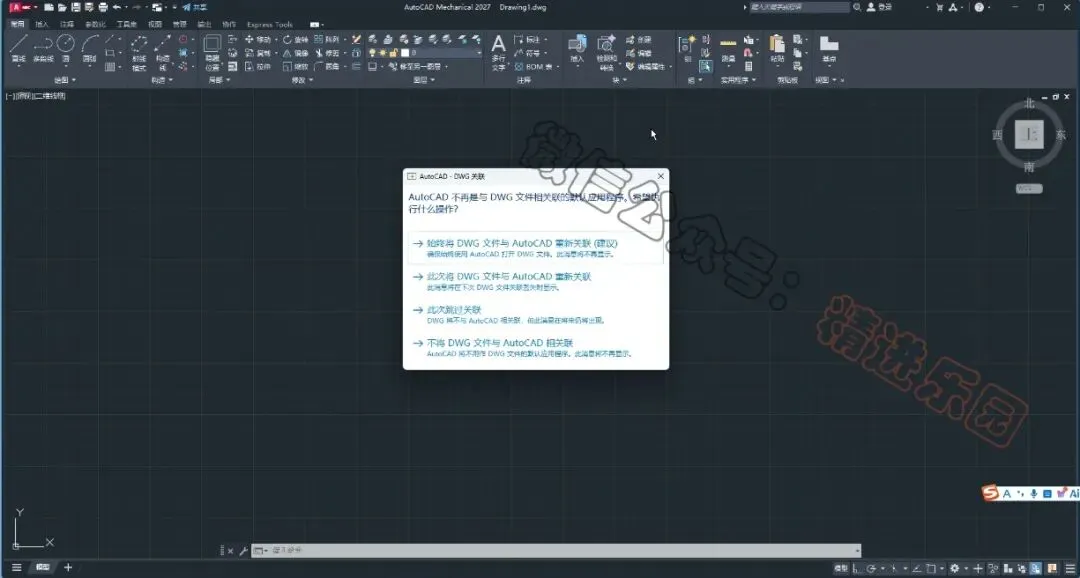Click the Array (阵列) tool

pos(327,40)
